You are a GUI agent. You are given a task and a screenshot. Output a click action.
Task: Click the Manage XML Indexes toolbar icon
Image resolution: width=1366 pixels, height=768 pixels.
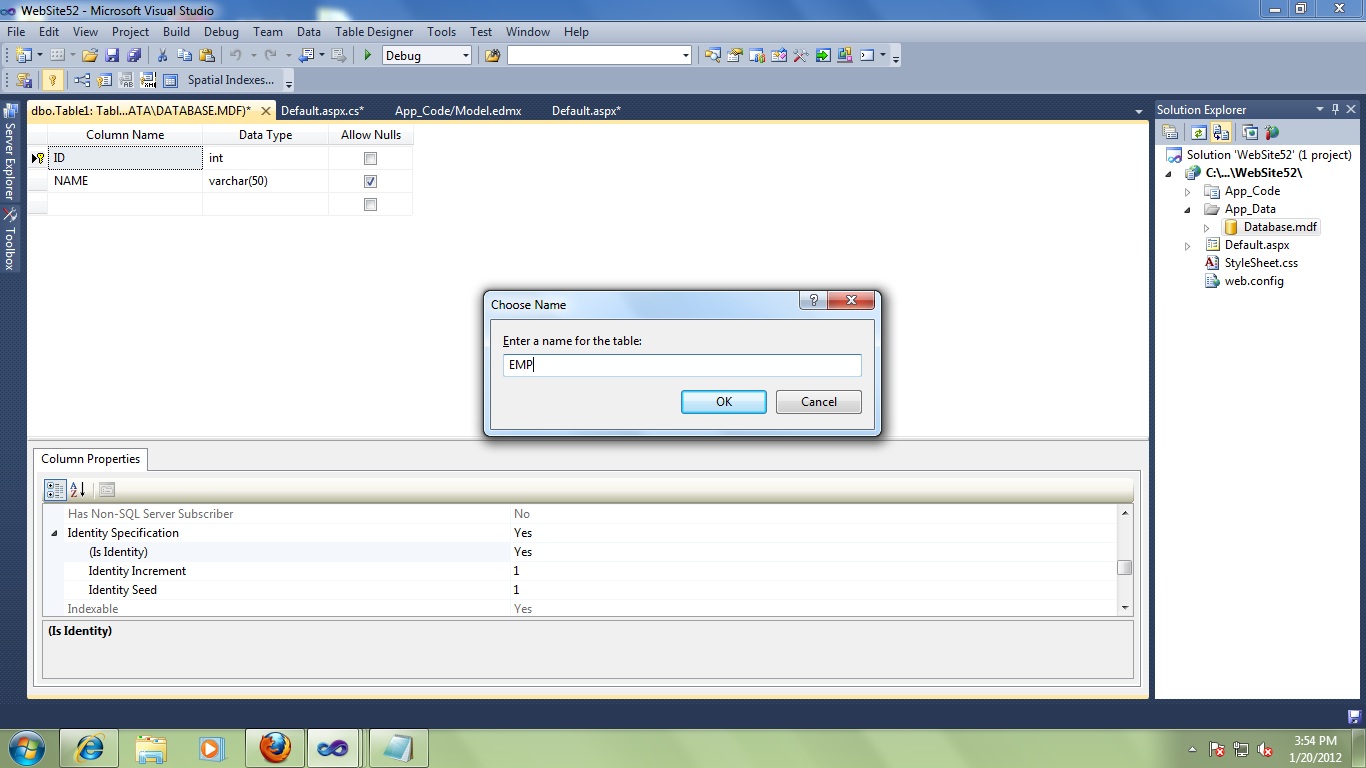146,80
